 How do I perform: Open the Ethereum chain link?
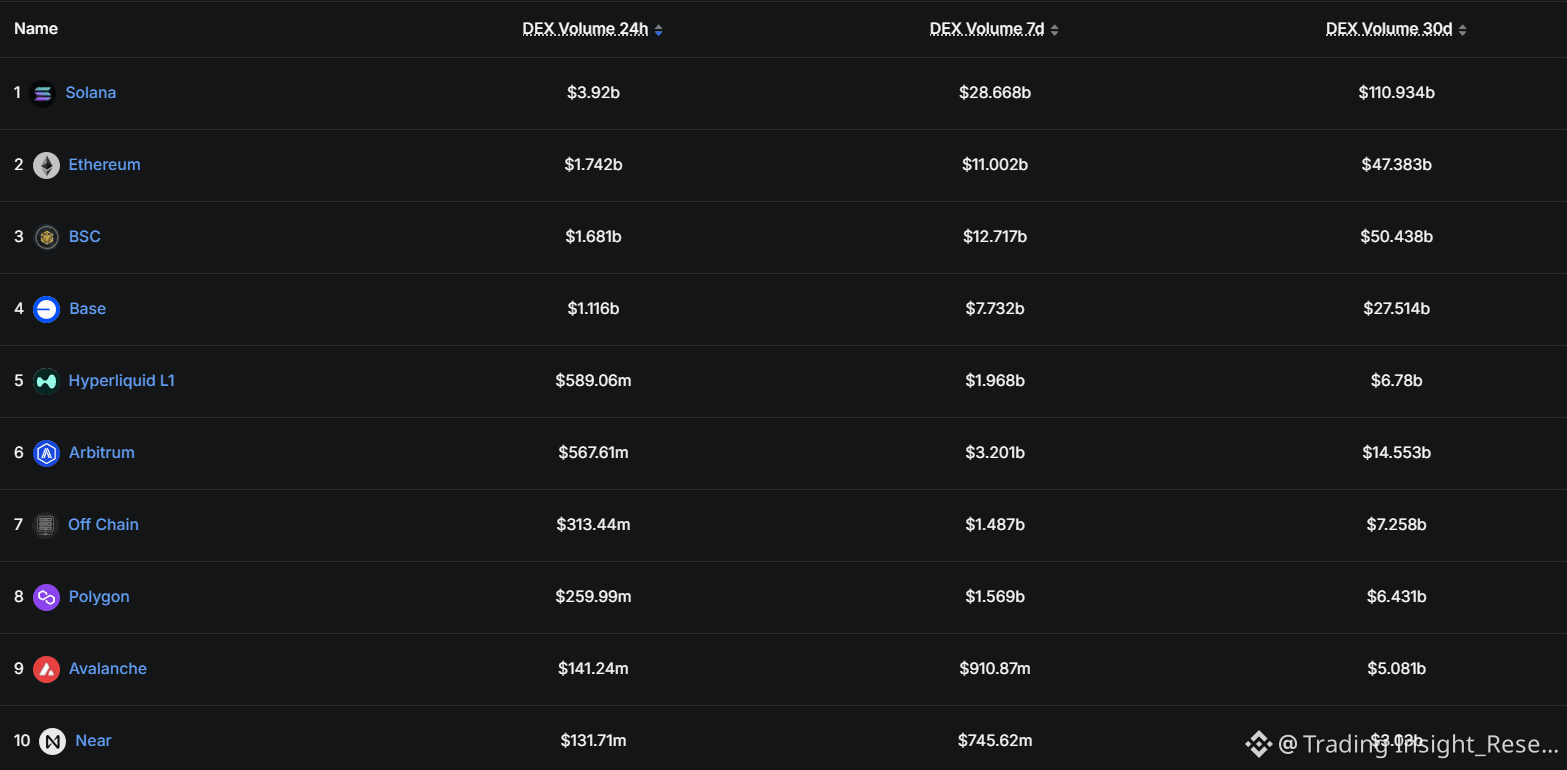(x=104, y=165)
